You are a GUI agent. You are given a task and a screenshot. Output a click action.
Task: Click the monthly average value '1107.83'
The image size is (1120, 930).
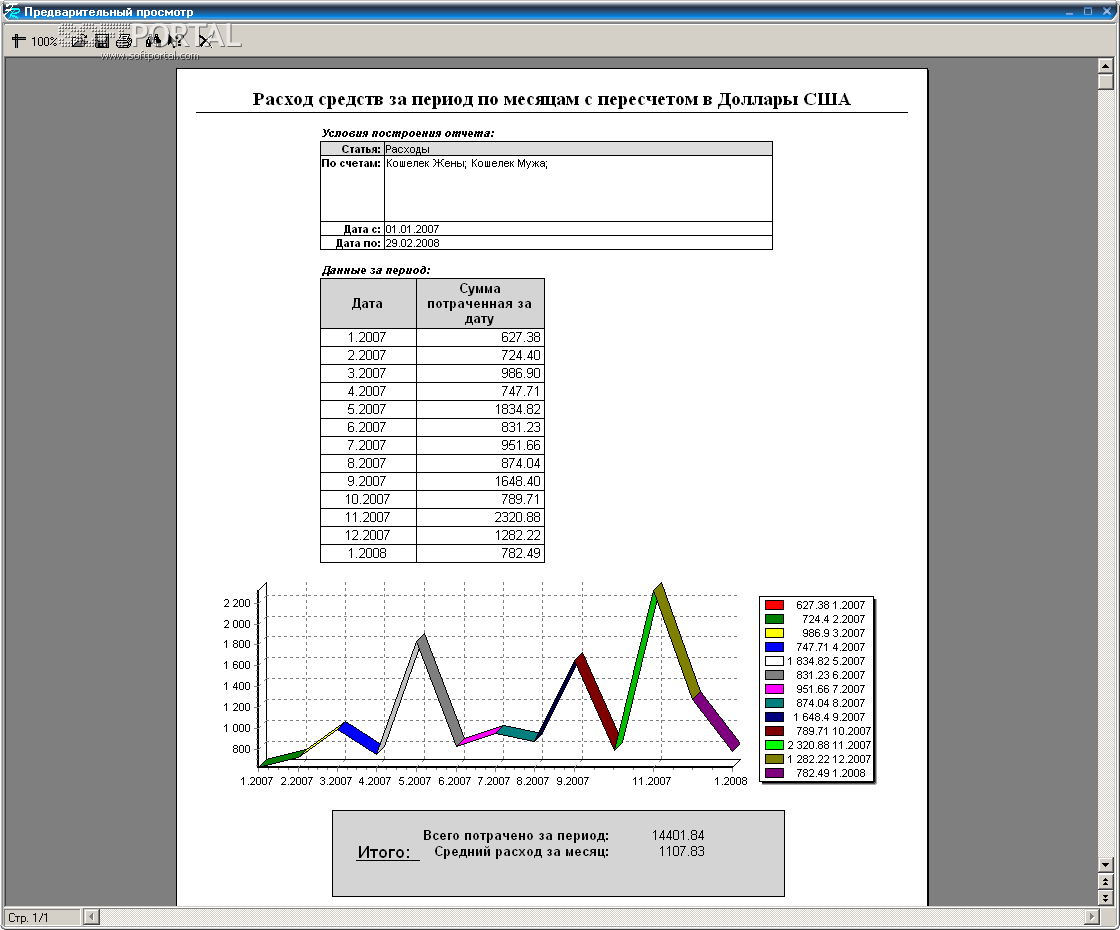coord(681,851)
